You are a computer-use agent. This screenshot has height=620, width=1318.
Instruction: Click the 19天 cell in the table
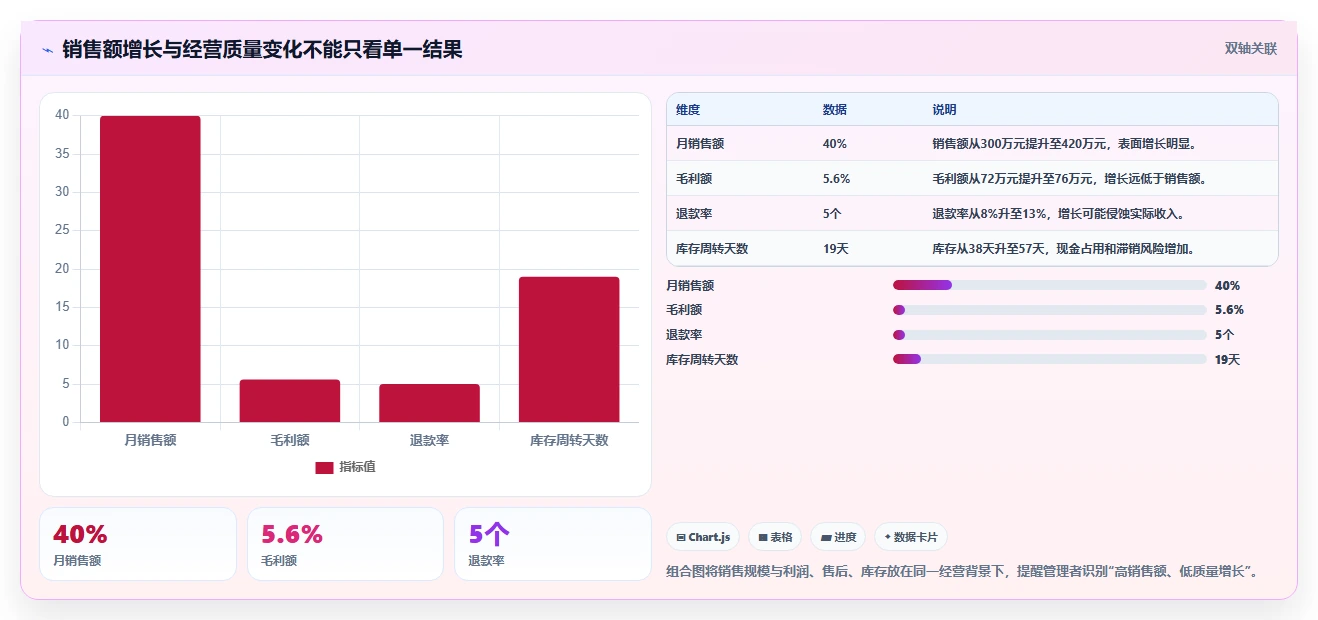point(836,249)
